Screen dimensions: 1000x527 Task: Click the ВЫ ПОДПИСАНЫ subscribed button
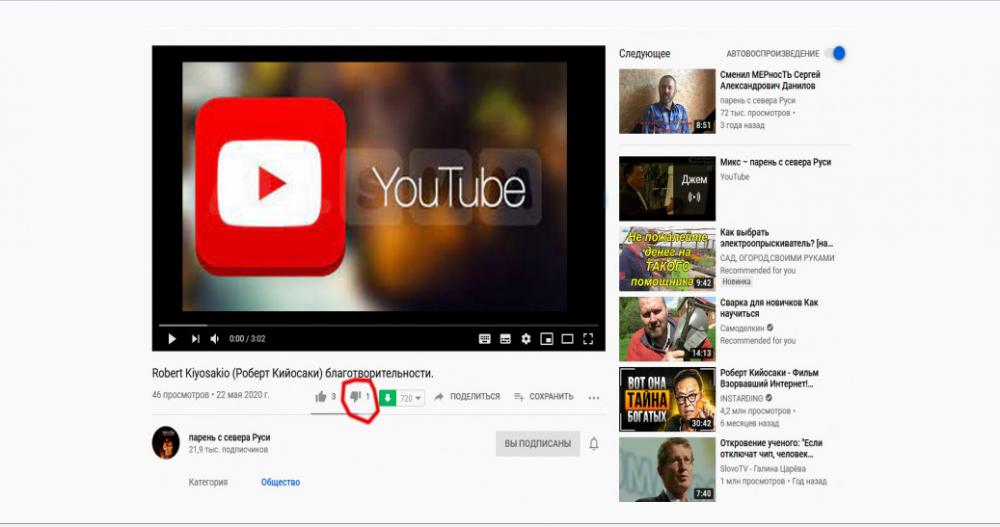click(537, 443)
